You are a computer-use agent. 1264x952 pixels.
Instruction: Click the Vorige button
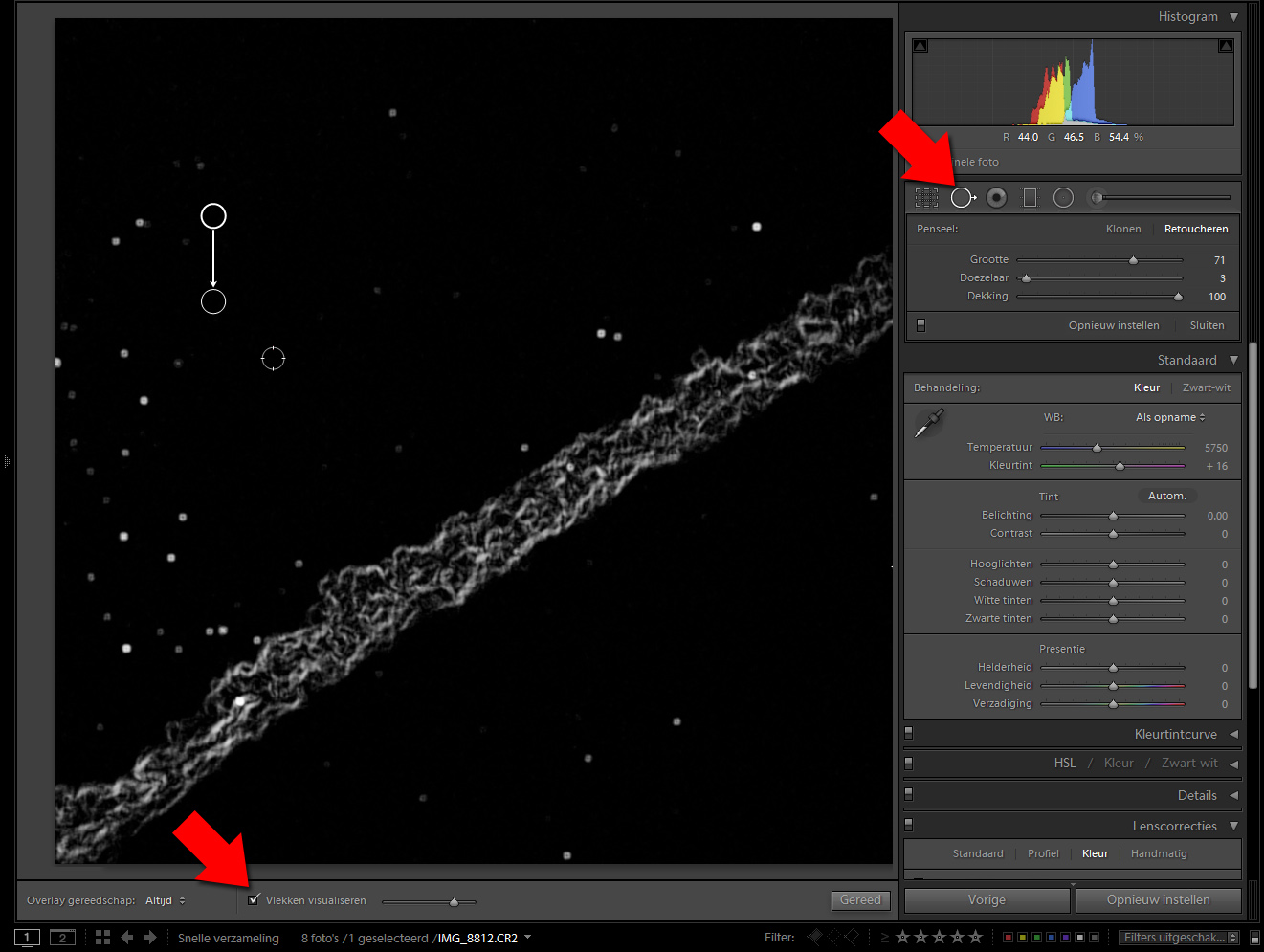pos(987,900)
